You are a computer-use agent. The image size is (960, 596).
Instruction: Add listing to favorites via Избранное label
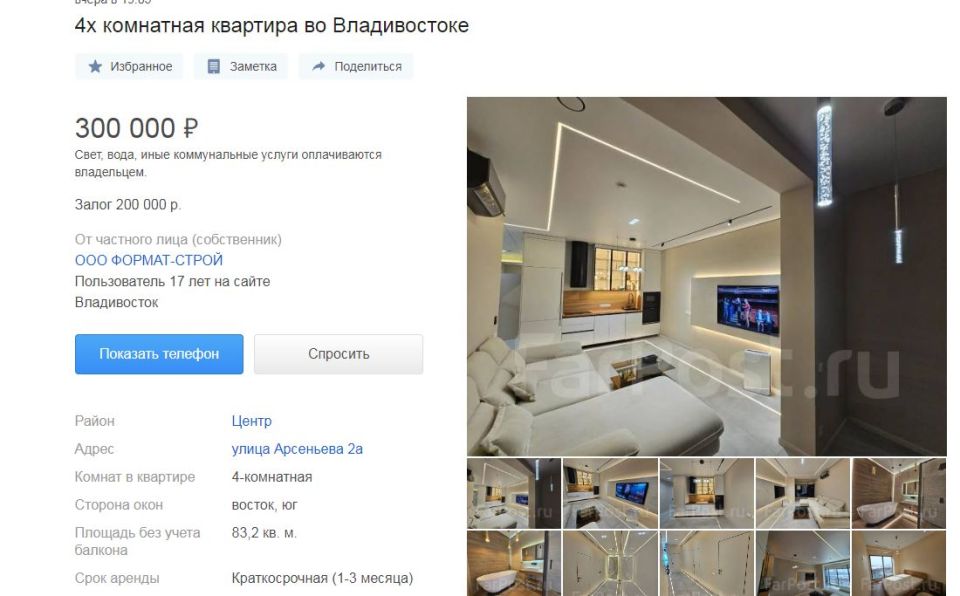(141, 66)
